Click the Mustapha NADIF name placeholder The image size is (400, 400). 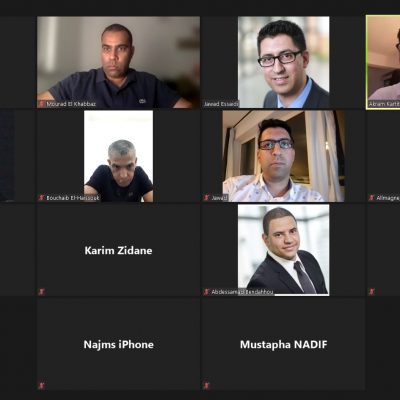point(284,344)
